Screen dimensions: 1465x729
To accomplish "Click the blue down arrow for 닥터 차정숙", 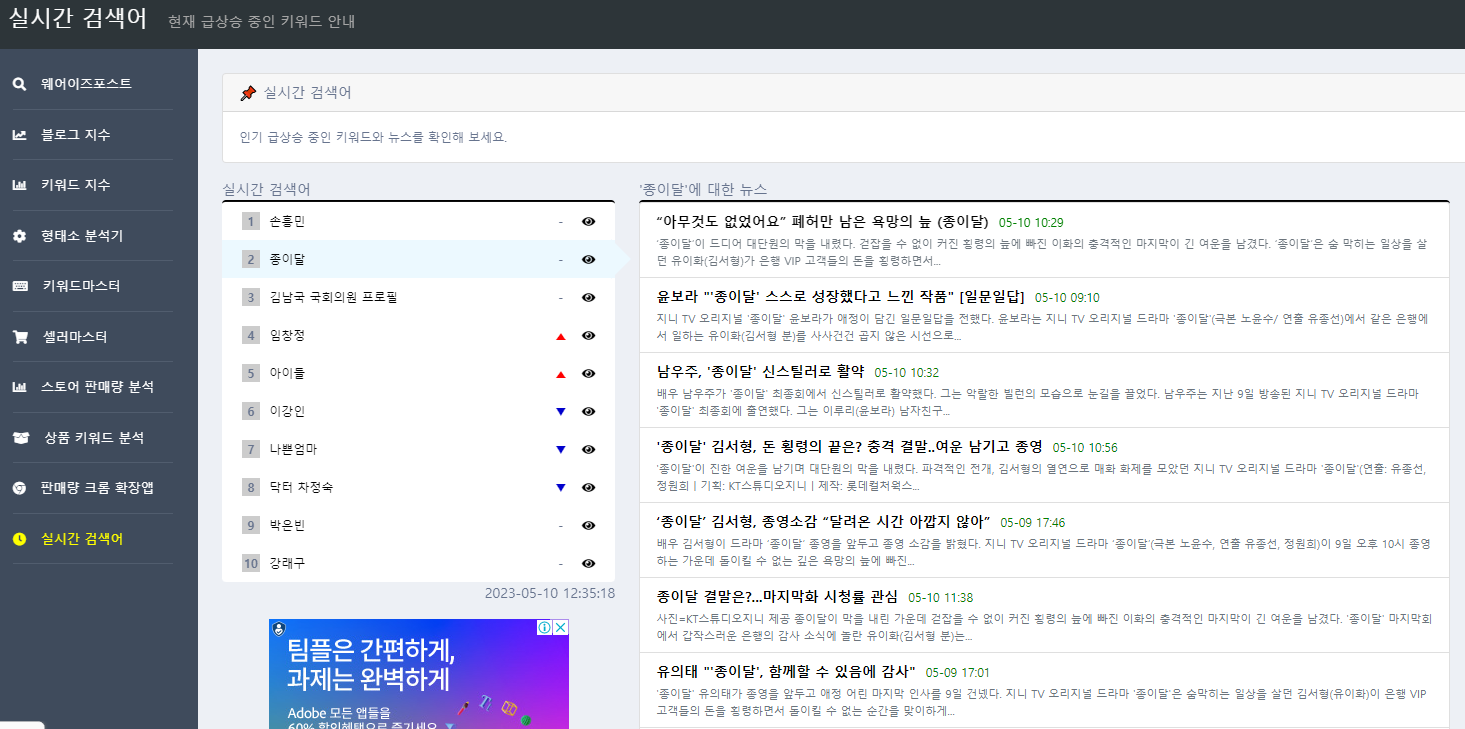I will pos(561,488).
